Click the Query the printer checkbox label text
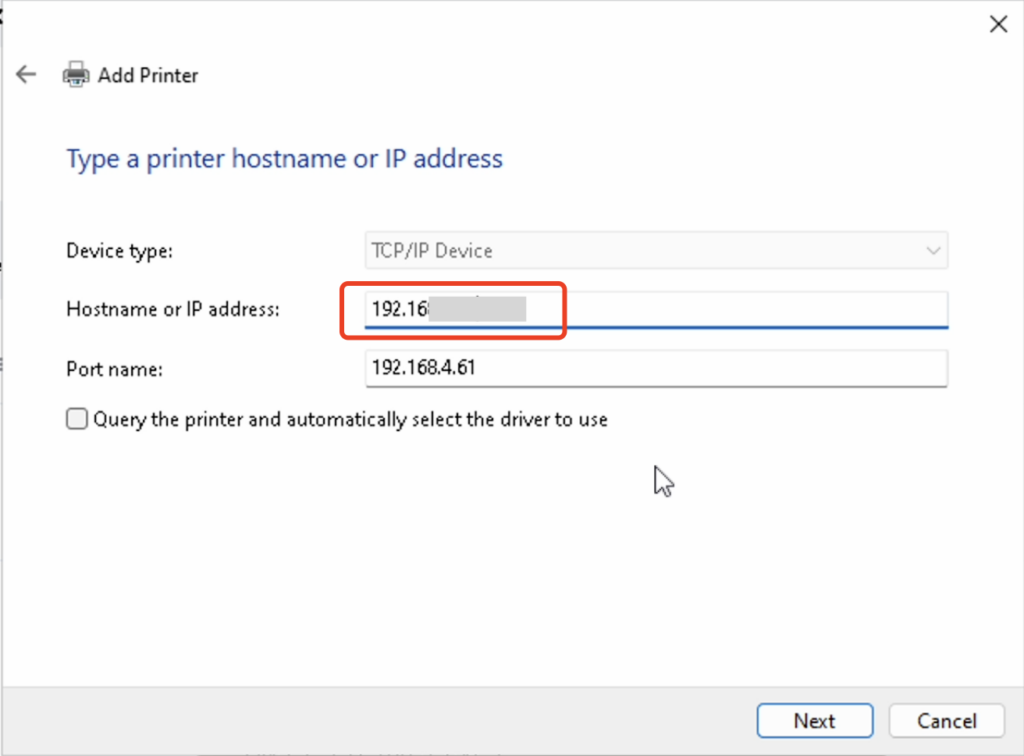Screen dimensions: 1024x756 pyautogui.click(x=350, y=420)
